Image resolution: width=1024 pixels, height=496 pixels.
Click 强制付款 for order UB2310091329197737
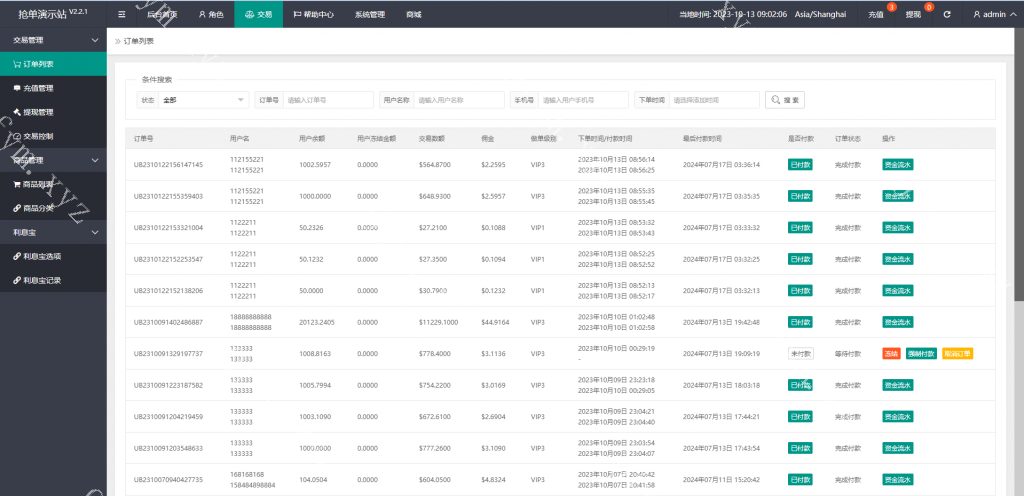tap(921, 354)
